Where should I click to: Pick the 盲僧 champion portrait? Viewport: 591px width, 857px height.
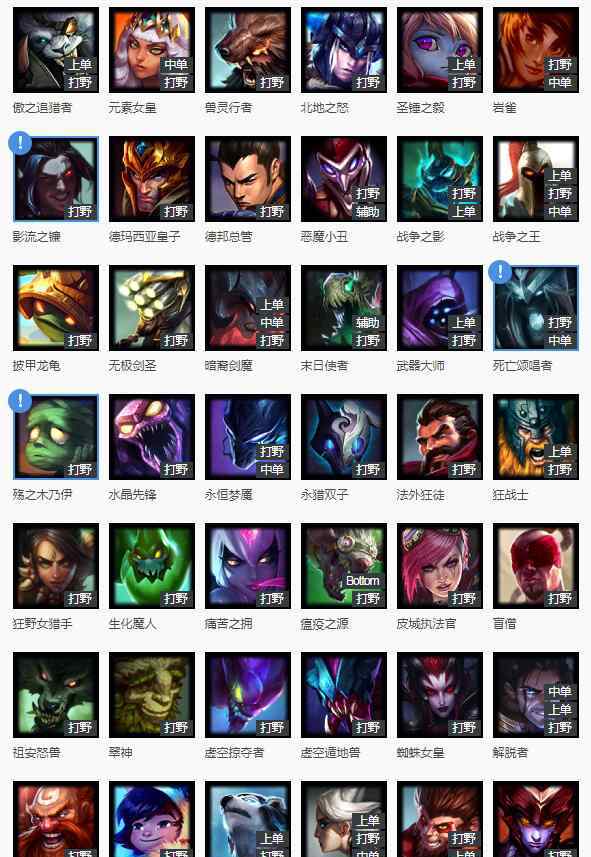(536, 566)
